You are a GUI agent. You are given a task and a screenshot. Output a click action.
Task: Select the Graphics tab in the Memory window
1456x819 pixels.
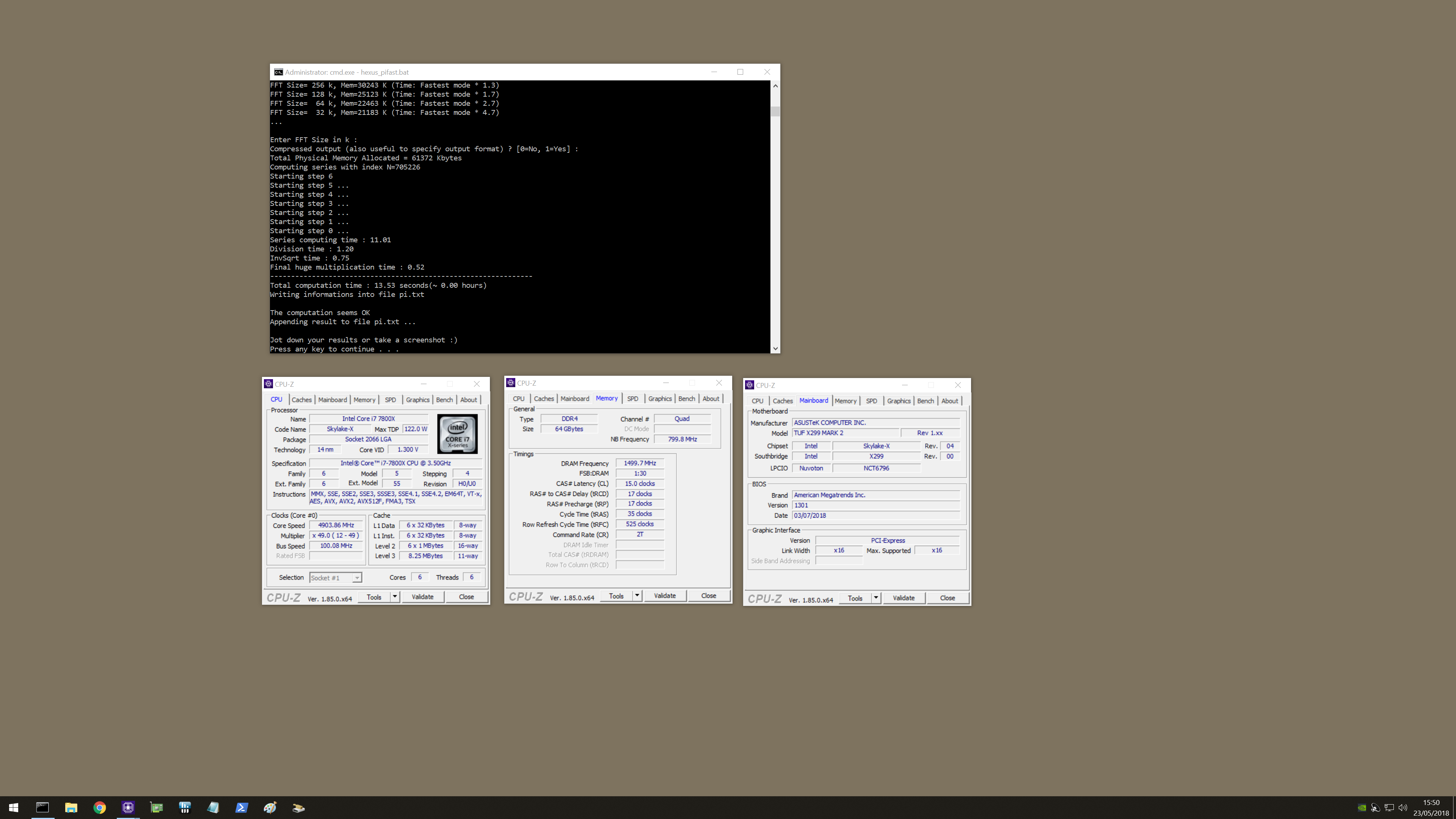tap(660, 399)
